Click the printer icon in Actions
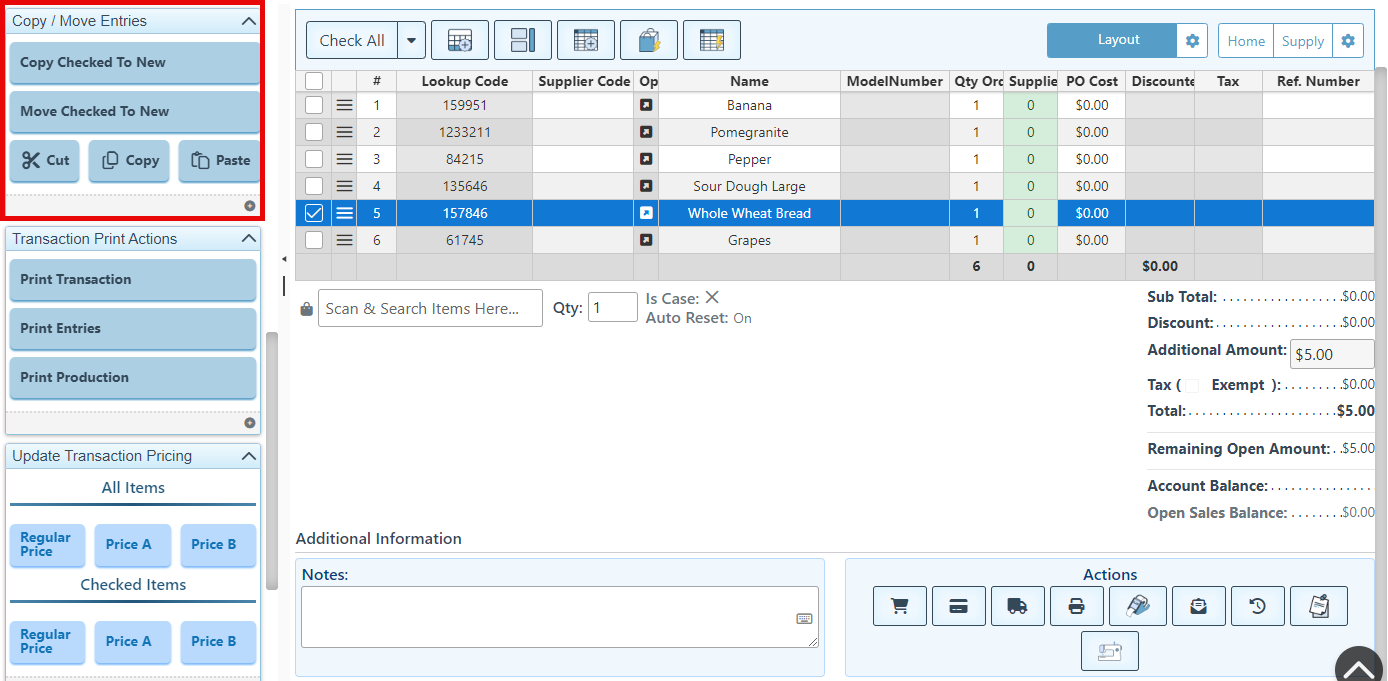Screen dimensions: 1388x681 click(1076, 606)
